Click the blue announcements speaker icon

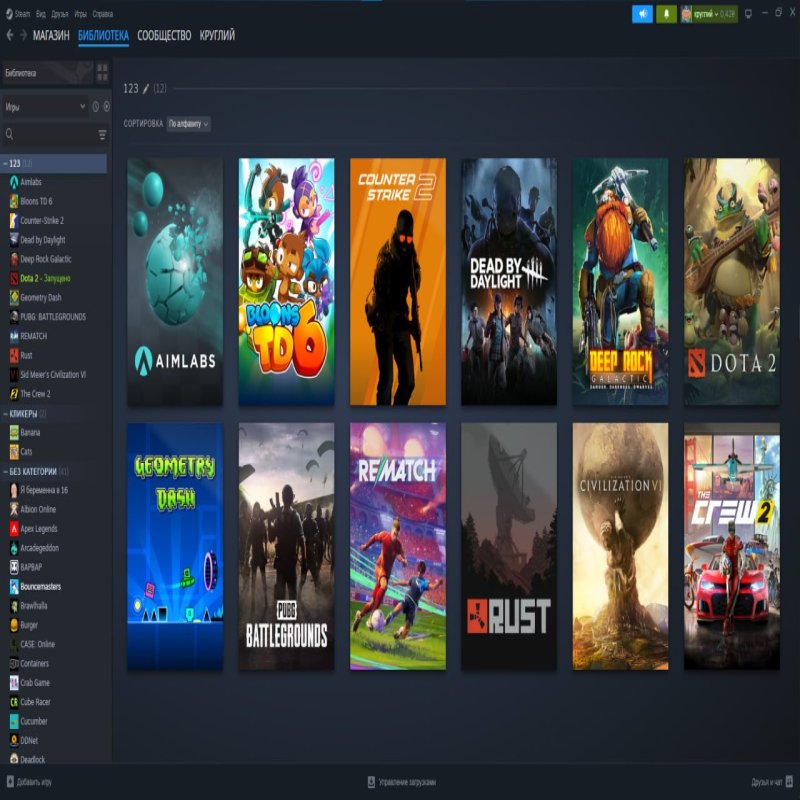(641, 14)
